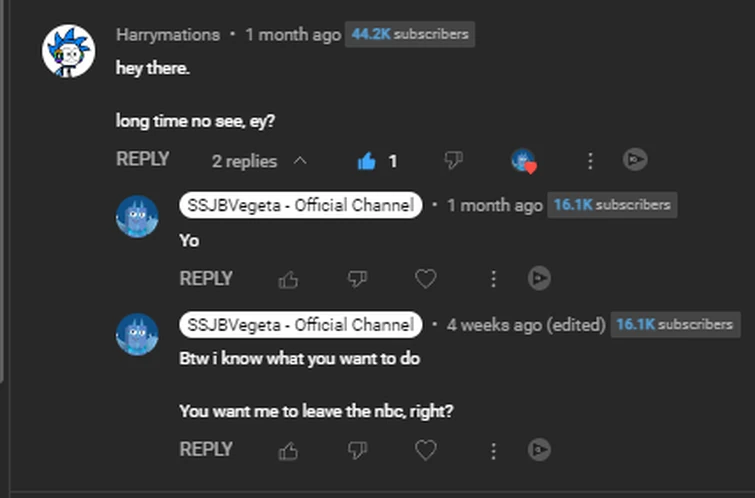Collapse the 2 replies thread

tap(259, 160)
